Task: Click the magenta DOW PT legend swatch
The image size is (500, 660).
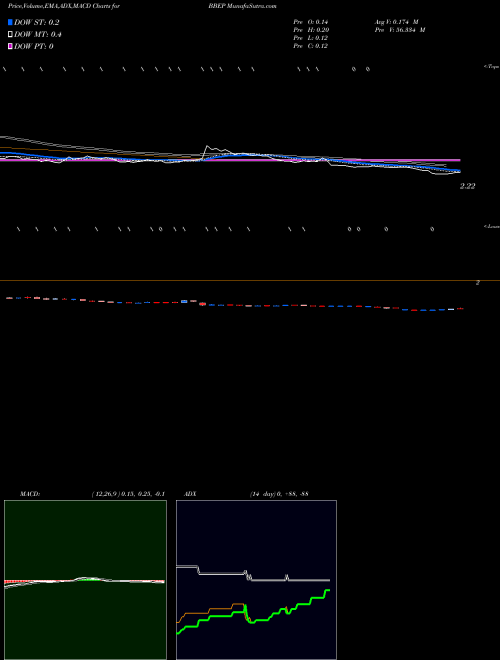Action: [x=10, y=46]
